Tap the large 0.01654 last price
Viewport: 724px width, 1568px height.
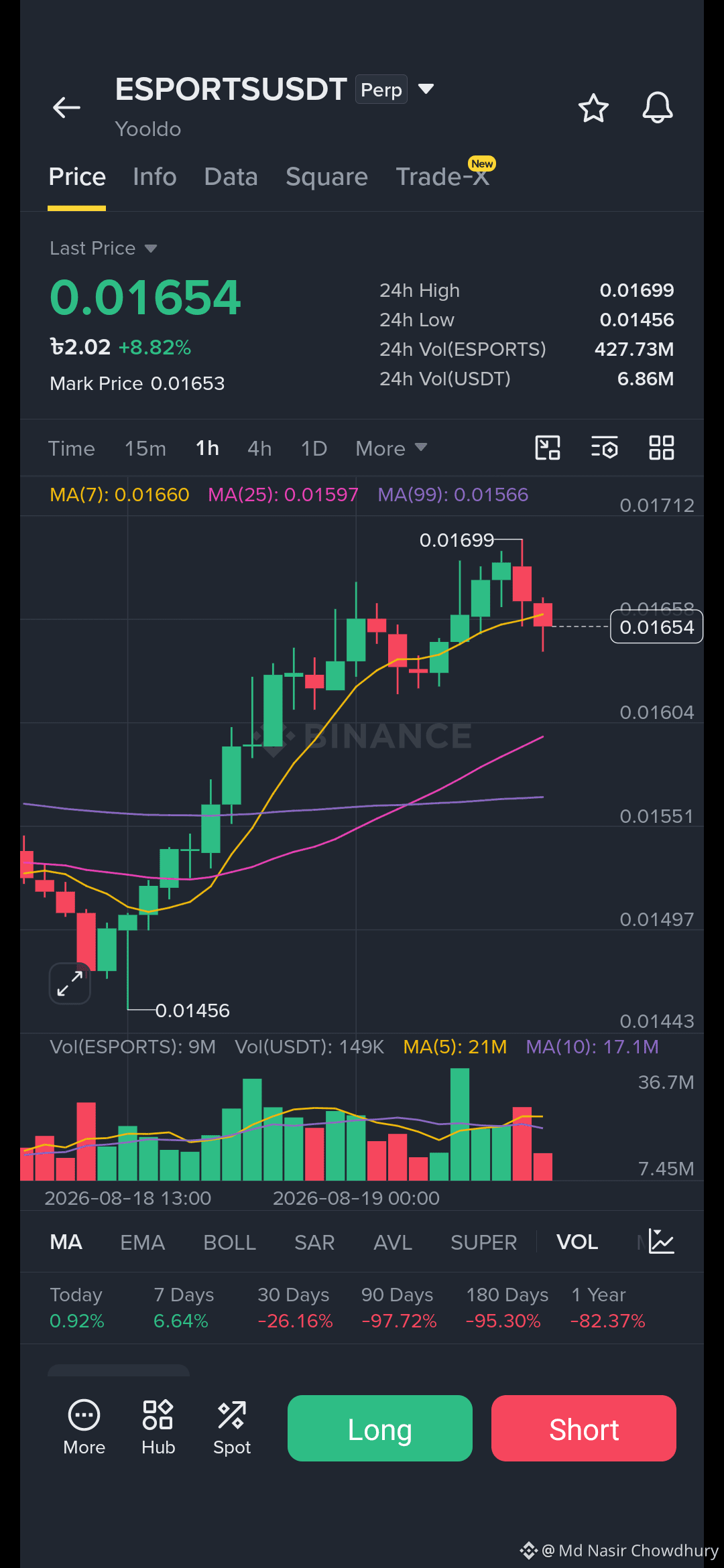[x=145, y=297]
